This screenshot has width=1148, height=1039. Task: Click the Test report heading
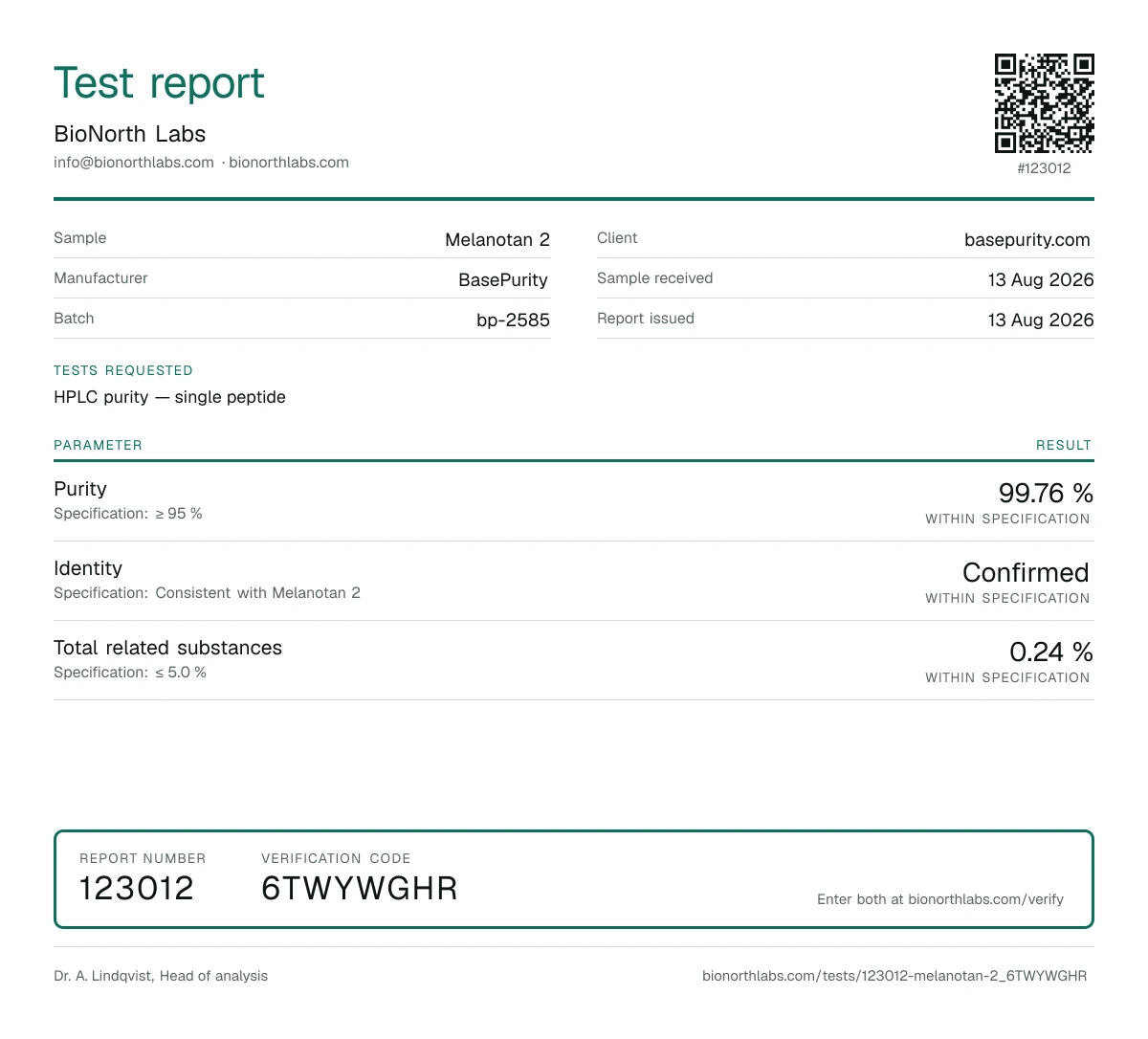(x=159, y=83)
